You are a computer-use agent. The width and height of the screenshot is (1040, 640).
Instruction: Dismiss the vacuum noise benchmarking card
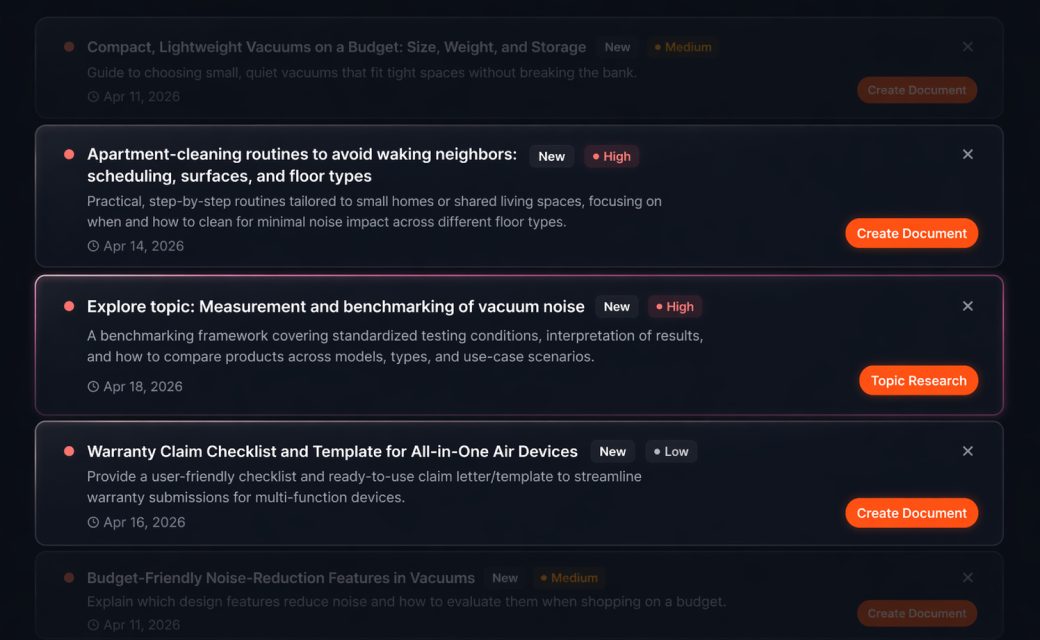click(x=967, y=306)
